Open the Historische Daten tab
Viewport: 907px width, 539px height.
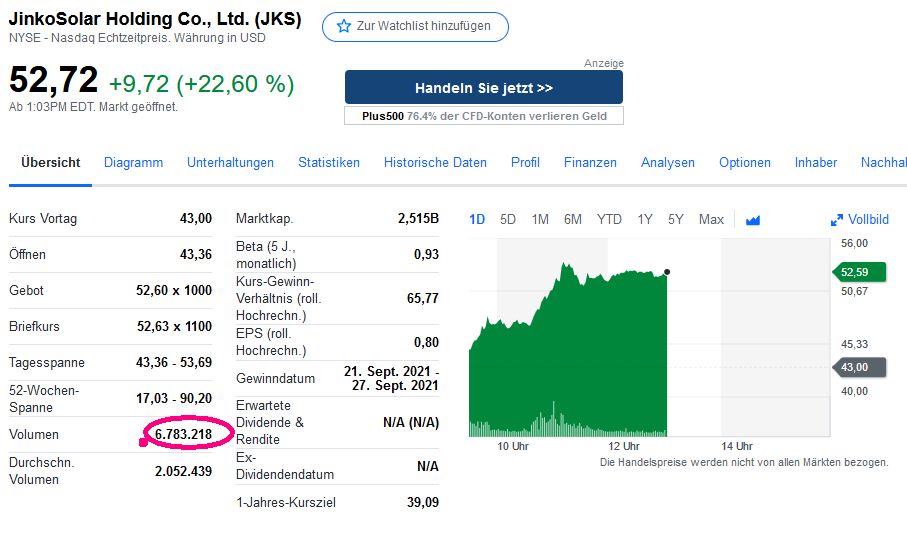[435, 162]
